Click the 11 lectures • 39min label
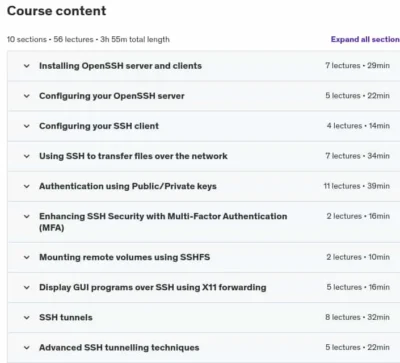The image size is (400, 363). [x=357, y=186]
